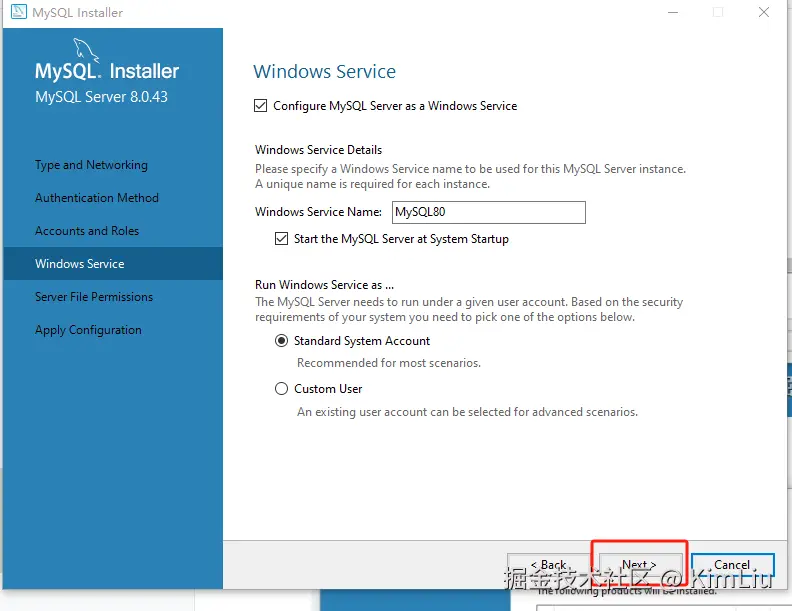Minimize the MySQL Installer window
Image resolution: width=792 pixels, height=611 pixels.
pyautogui.click(x=673, y=12)
